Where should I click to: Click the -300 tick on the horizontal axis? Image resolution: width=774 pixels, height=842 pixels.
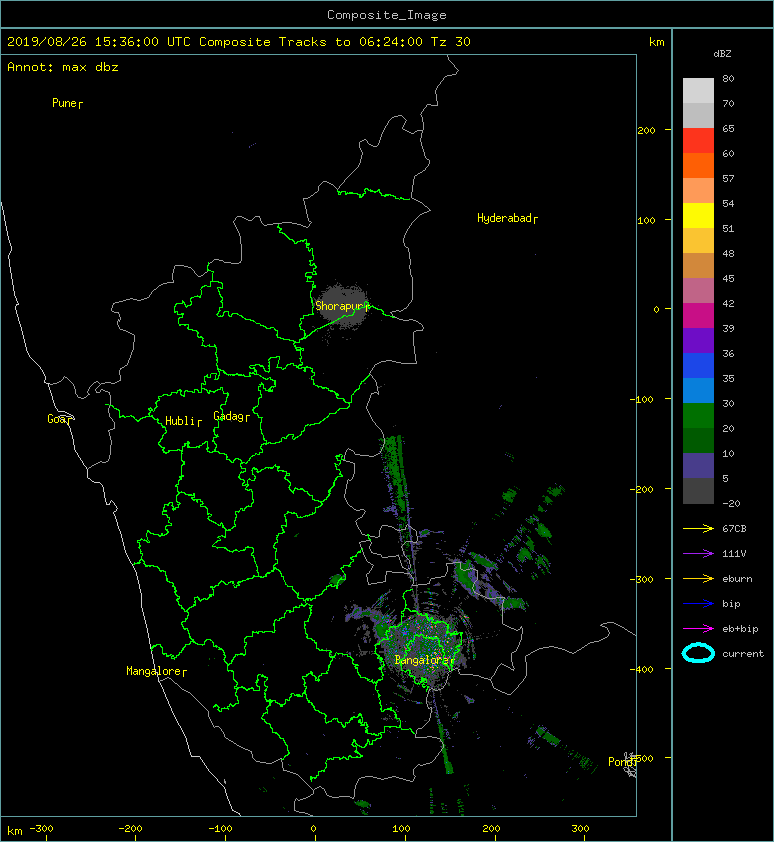[x=41, y=829]
